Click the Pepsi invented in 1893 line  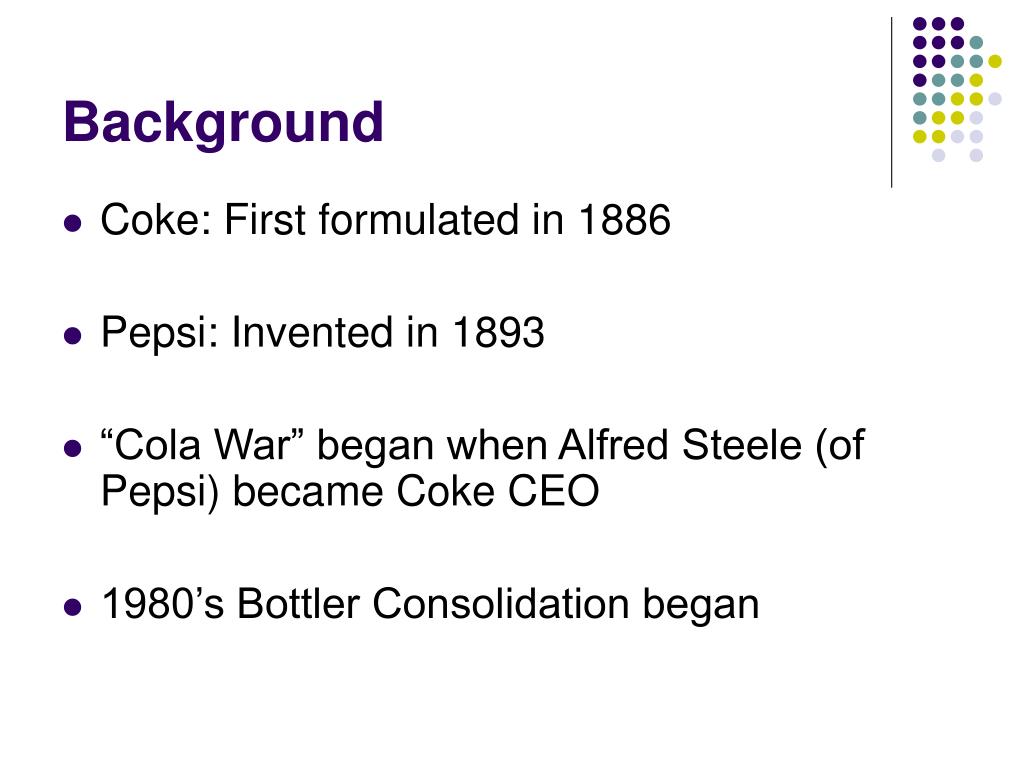pos(323,333)
